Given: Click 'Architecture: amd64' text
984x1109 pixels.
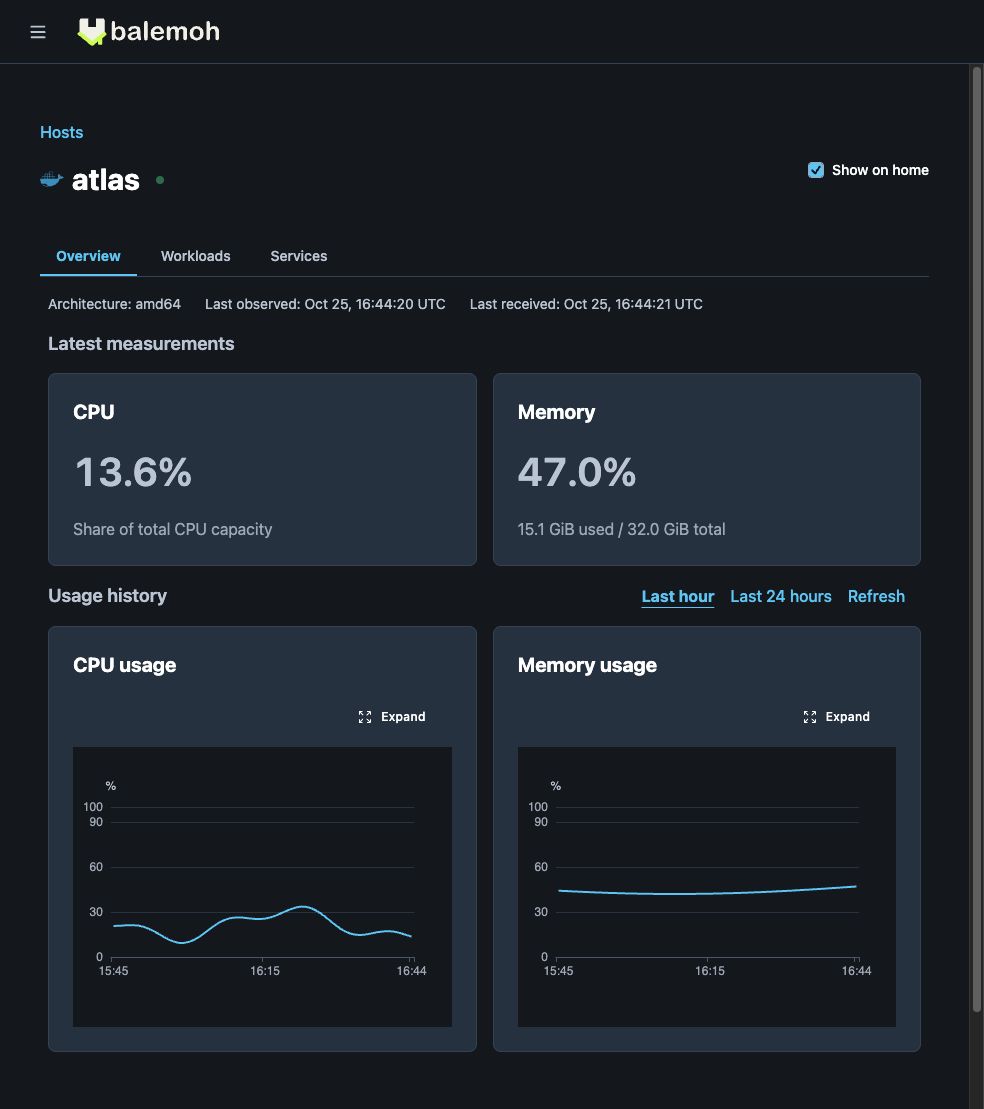Looking at the screenshot, I should [115, 304].
